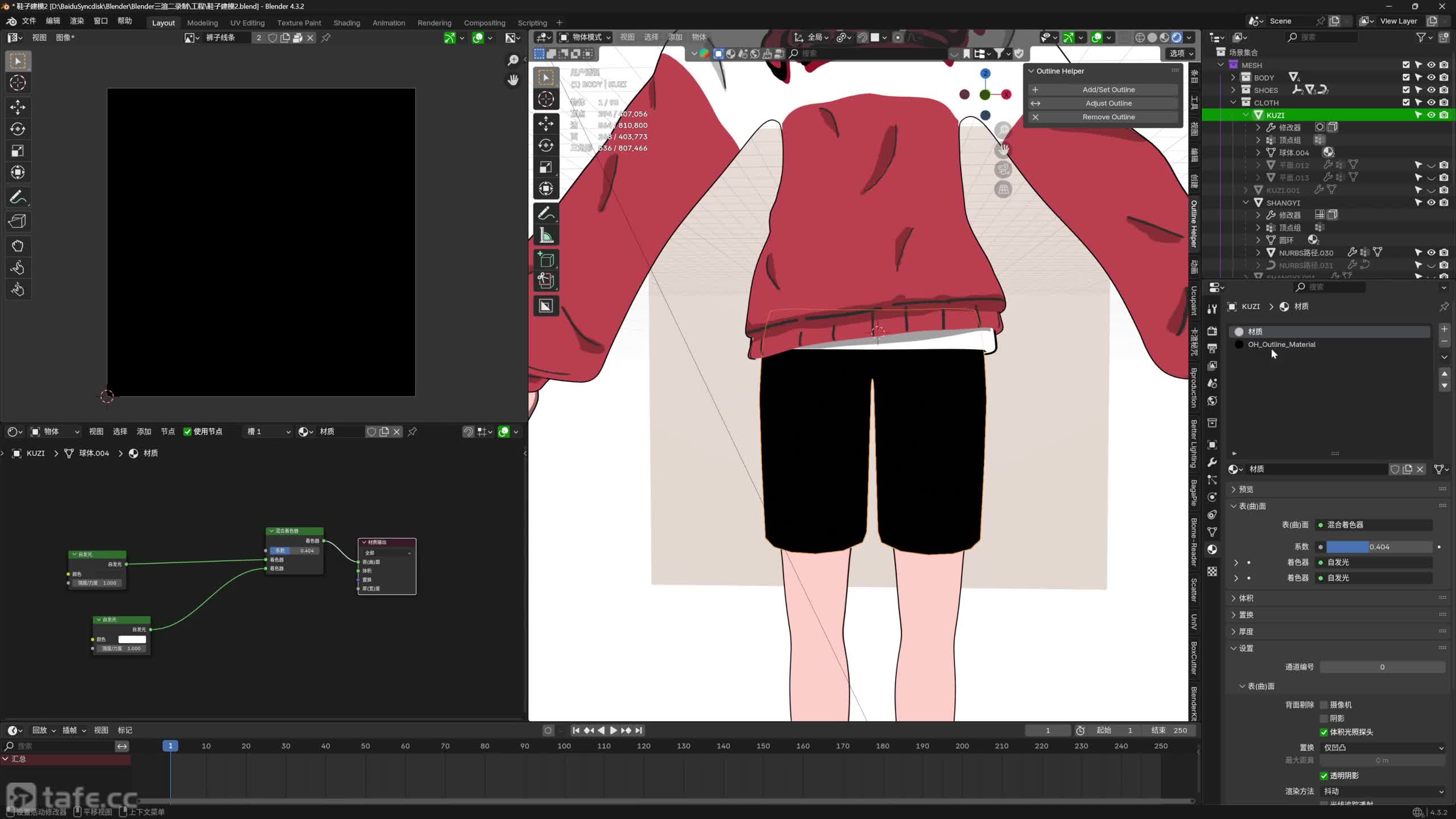
Task: Select the Grab tool in the image editor toolbar
Action: pos(18,246)
